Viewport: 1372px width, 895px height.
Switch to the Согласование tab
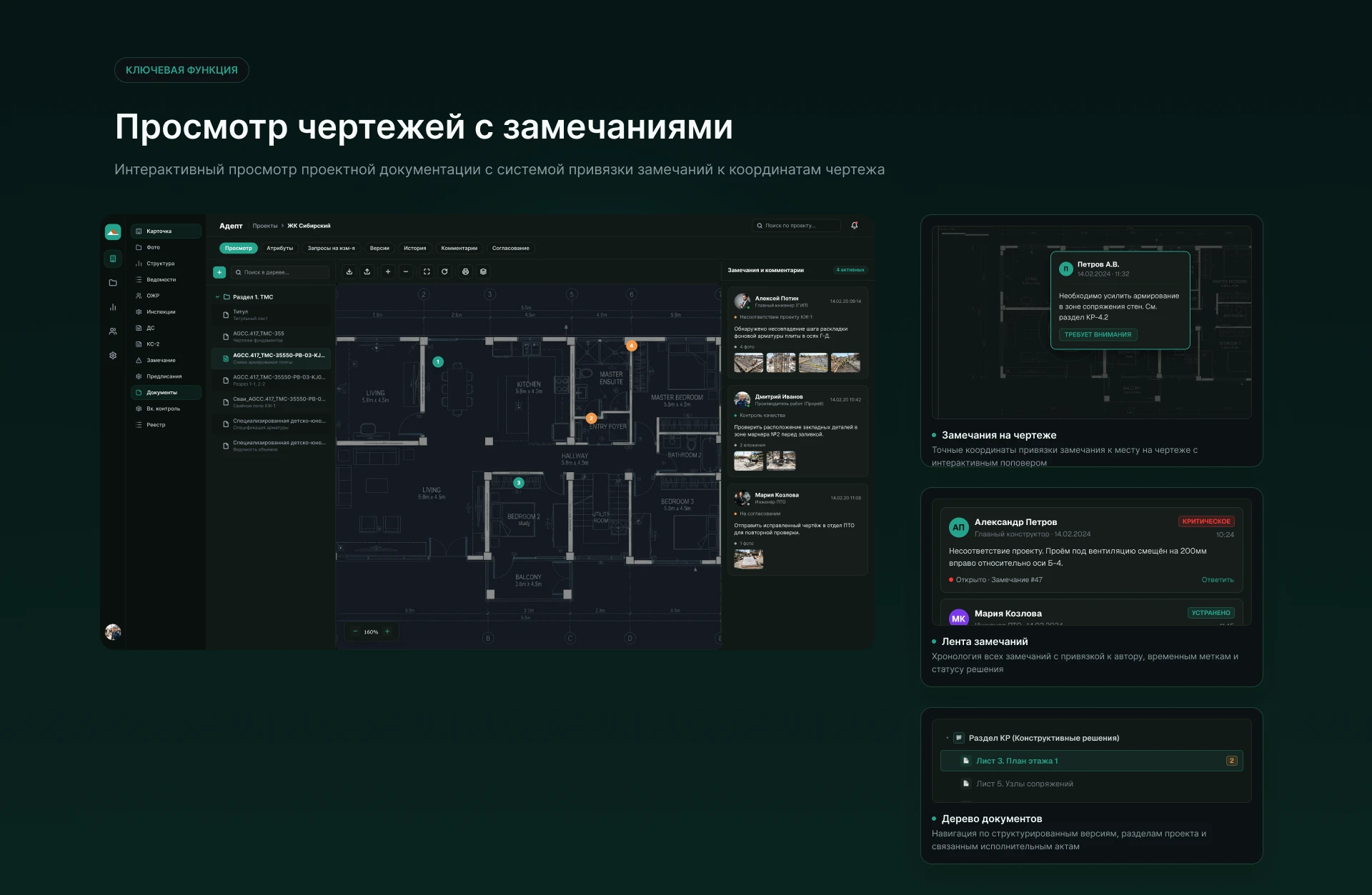[511, 248]
